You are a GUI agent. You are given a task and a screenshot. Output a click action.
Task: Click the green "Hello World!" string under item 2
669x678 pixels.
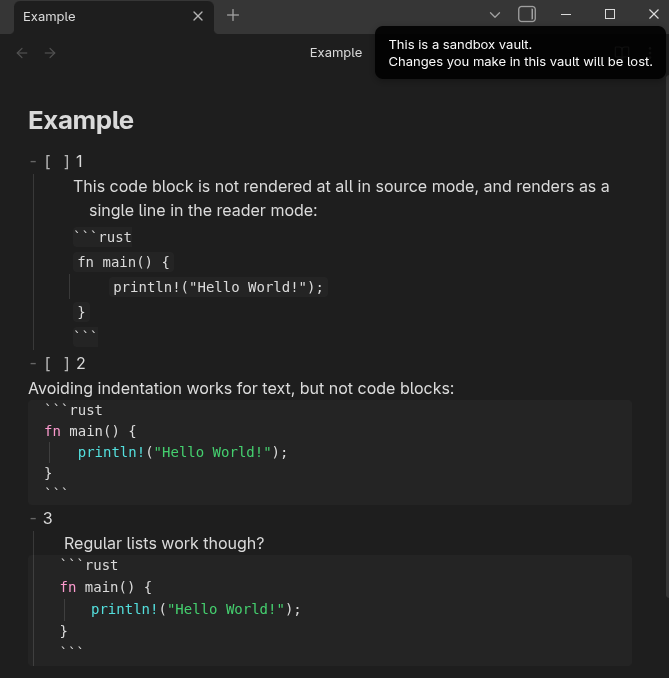pos(213,452)
